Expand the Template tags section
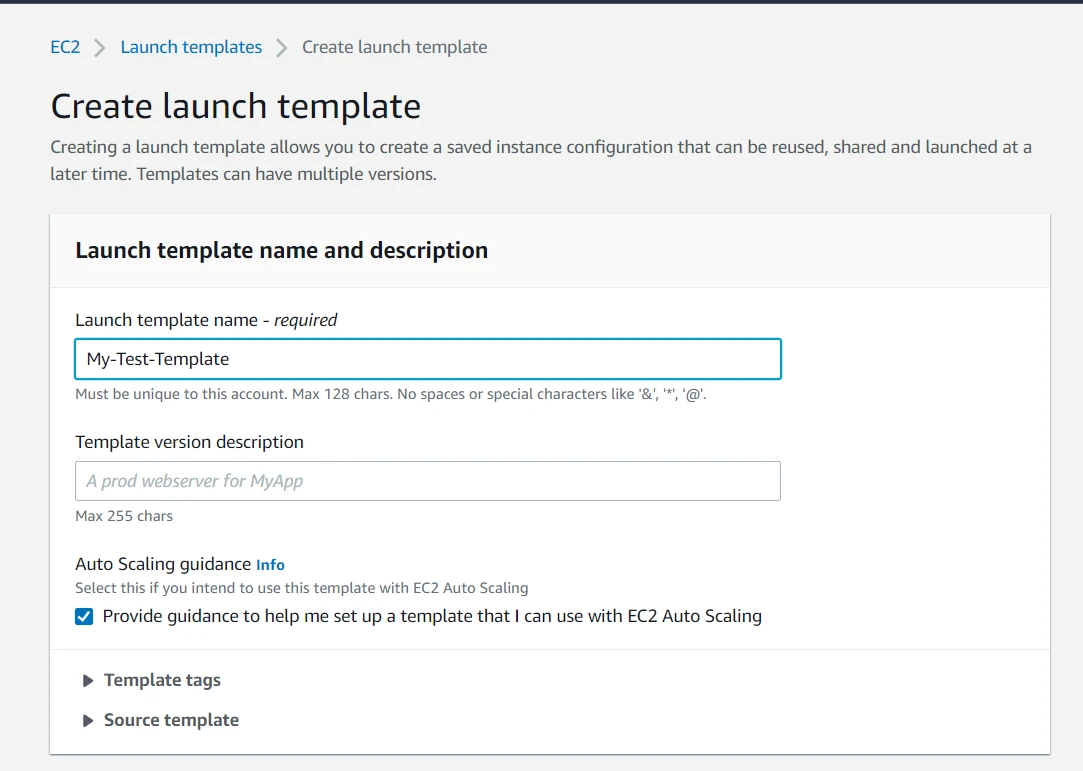Image resolution: width=1083 pixels, height=771 pixels. pyautogui.click(x=161, y=680)
